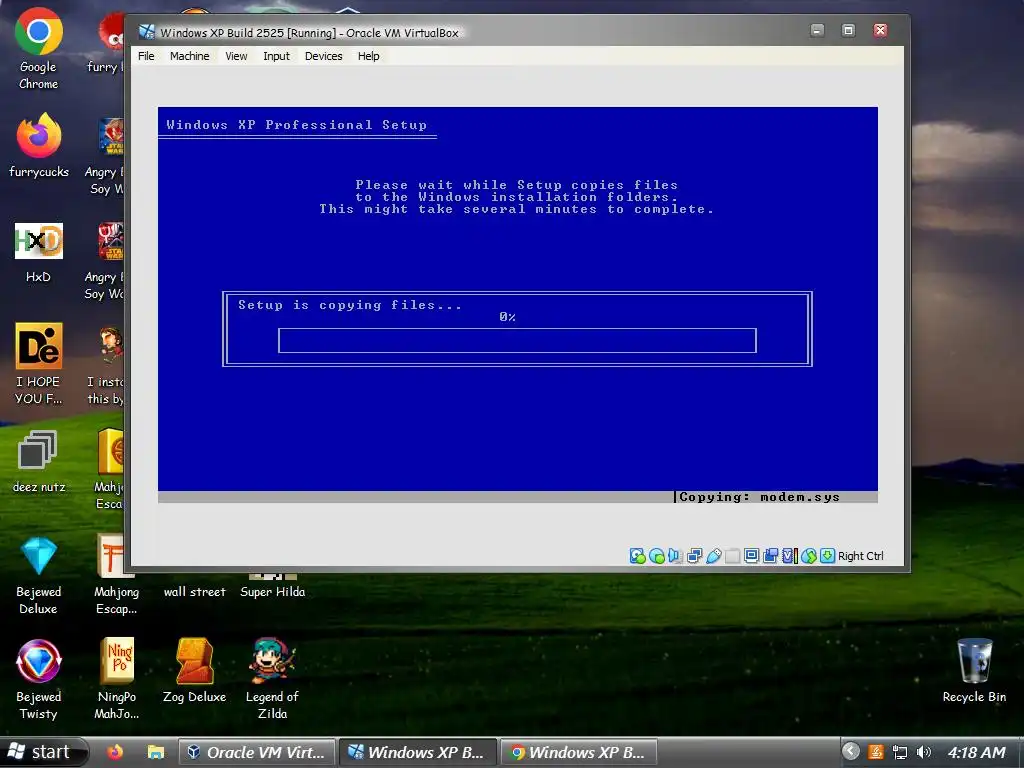Switch to Windows XP B... Chrome taskbar button
This screenshot has height=768, width=1024.
tap(579, 752)
